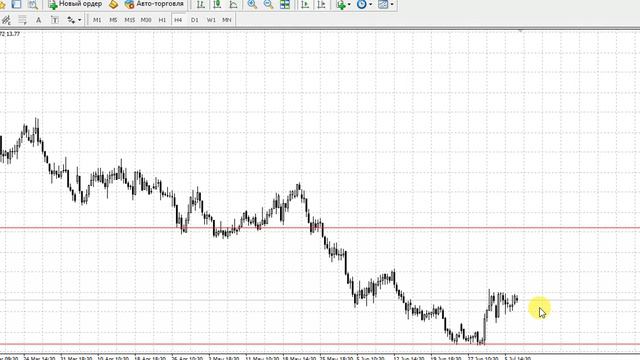Open the indicators list icon
The image size is (640, 360).
point(340,4)
